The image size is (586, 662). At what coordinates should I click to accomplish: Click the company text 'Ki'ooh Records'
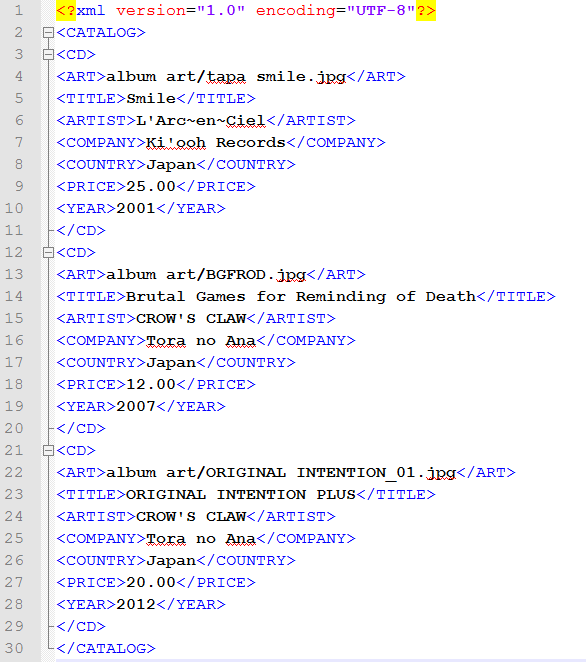tap(216, 143)
